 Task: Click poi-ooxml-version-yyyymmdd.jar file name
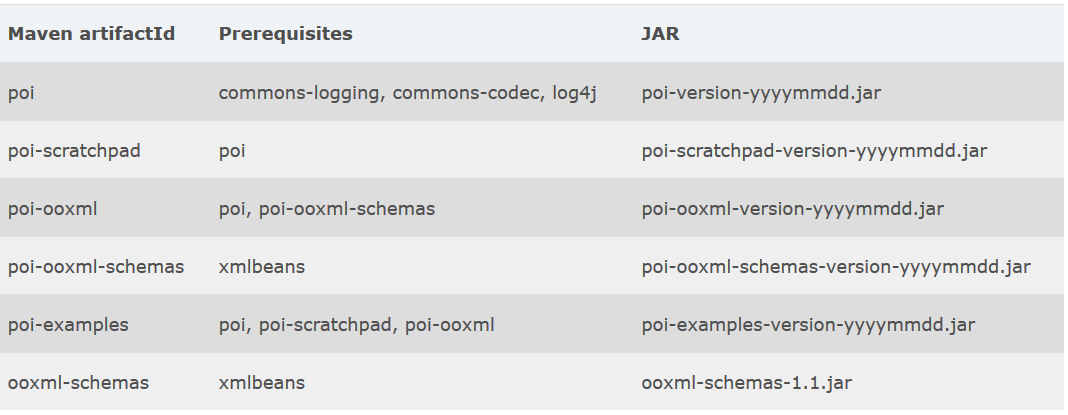point(793,209)
